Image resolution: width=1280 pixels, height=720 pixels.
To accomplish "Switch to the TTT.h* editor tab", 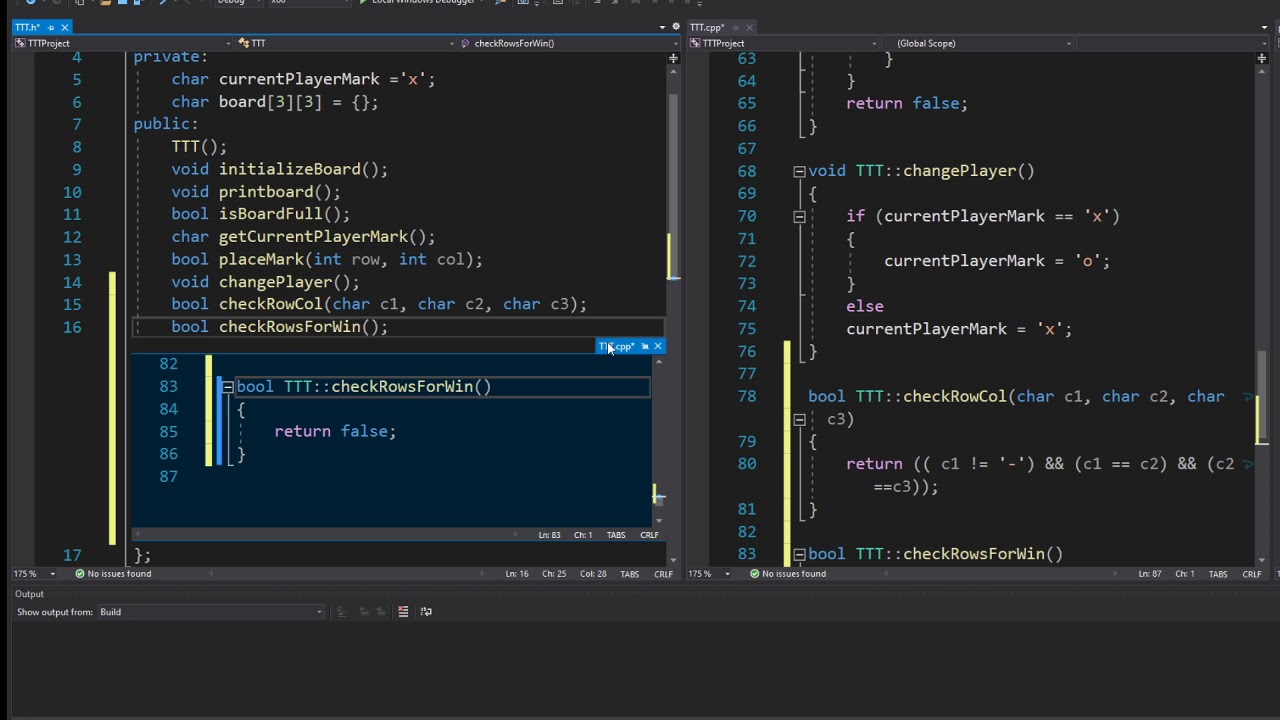I will click(28, 27).
